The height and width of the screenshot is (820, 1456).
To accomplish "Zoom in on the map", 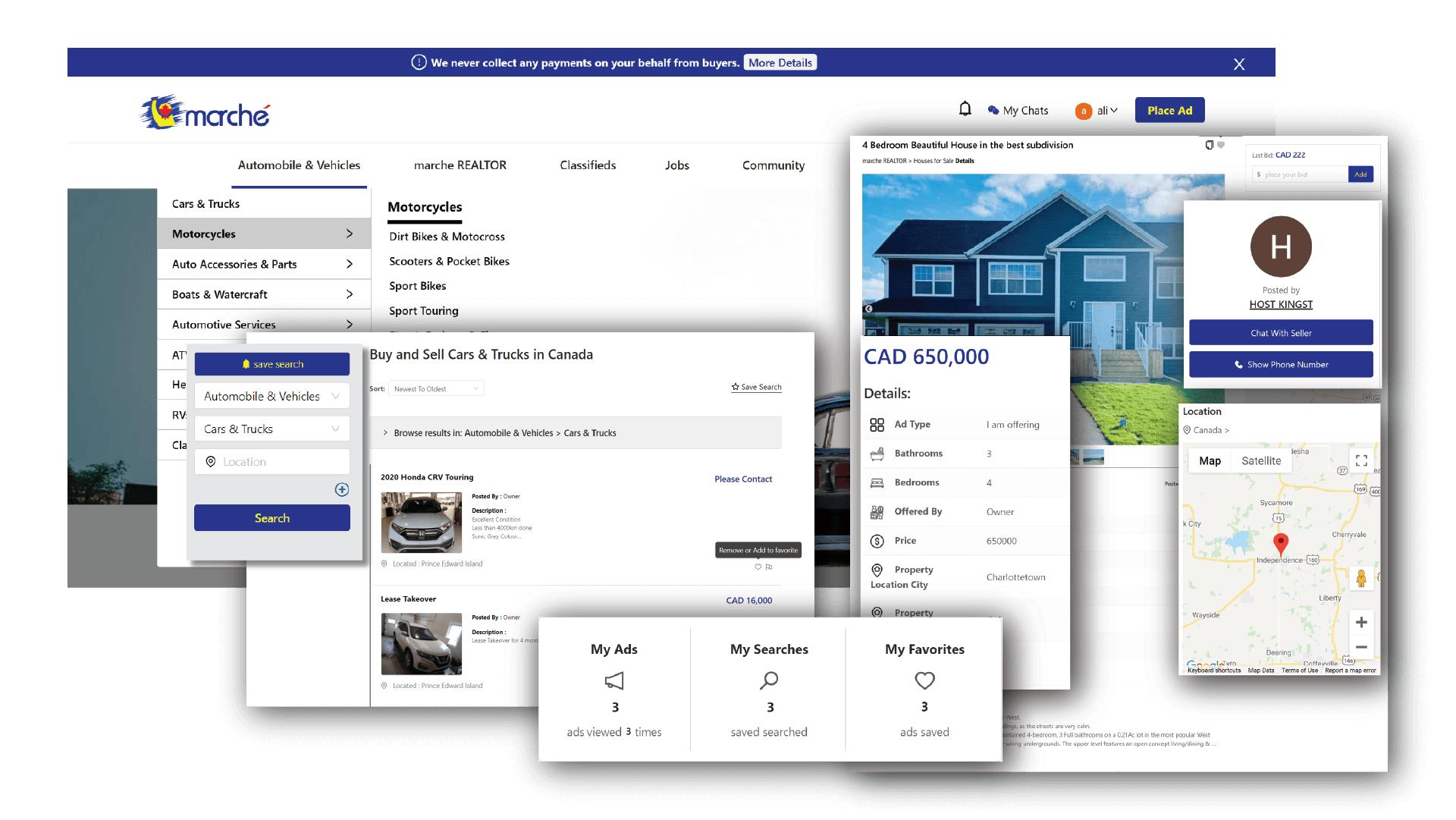I will (x=1361, y=622).
